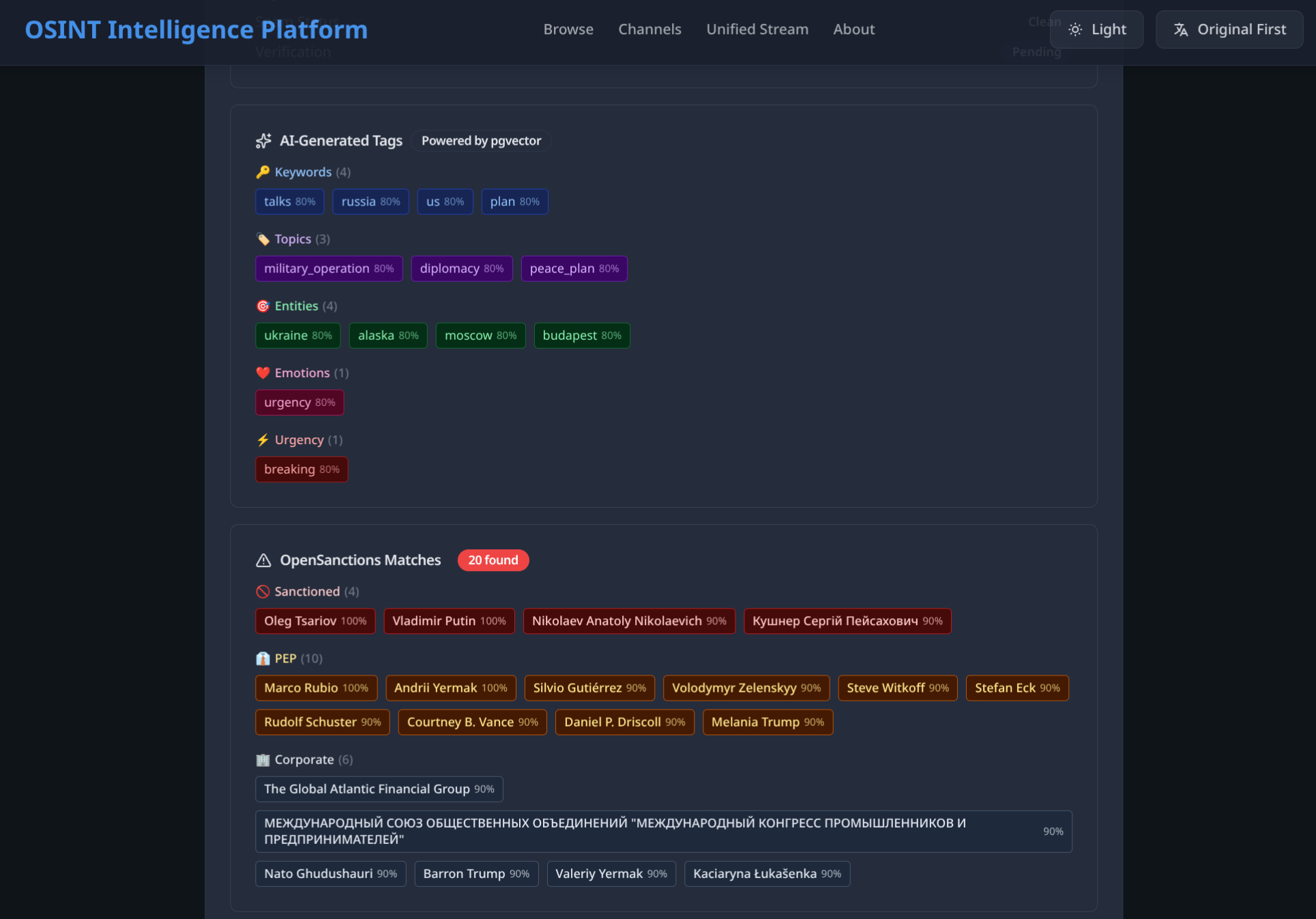The width and height of the screenshot is (1316, 919).
Task: Go to the Unified Stream page
Action: [x=757, y=29]
